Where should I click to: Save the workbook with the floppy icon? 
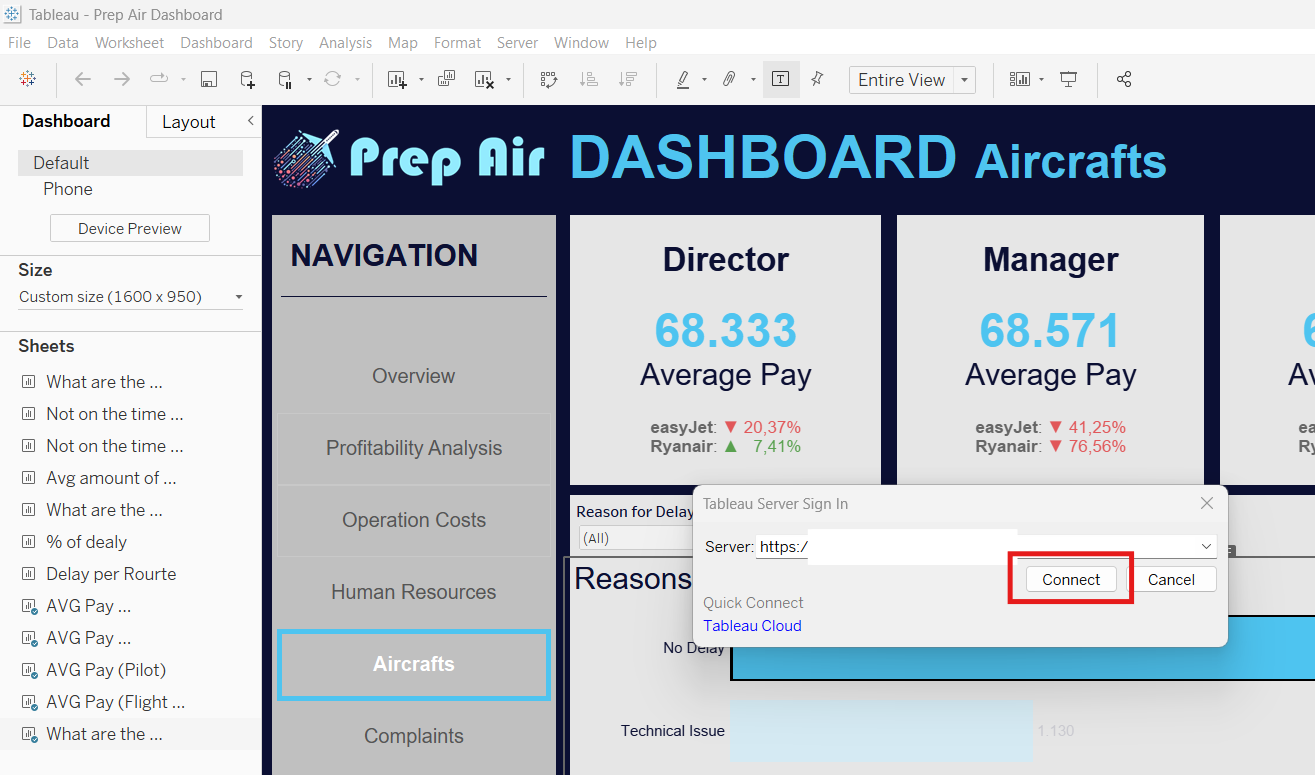click(x=209, y=79)
